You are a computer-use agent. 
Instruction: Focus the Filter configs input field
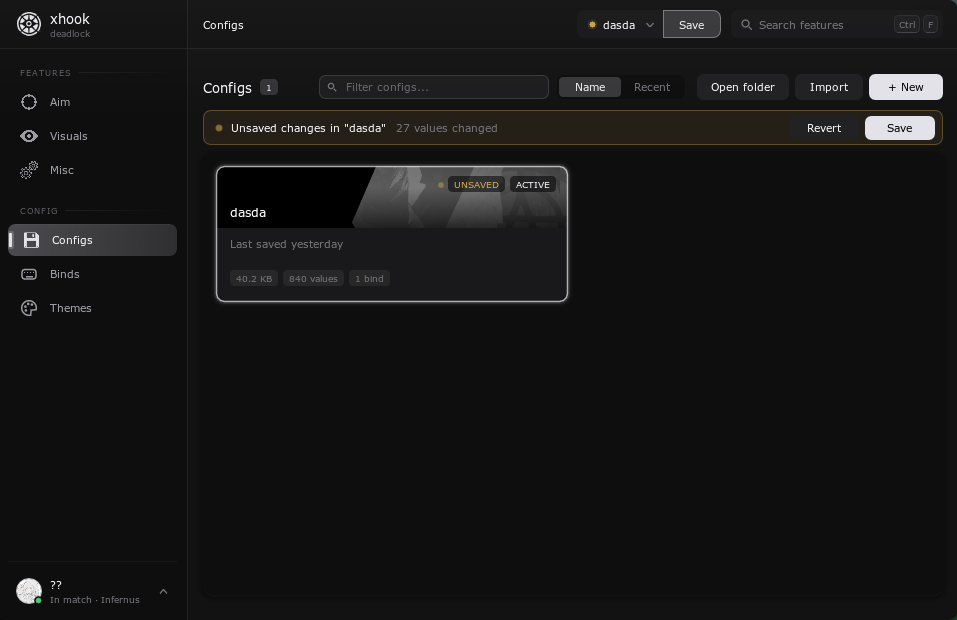(x=433, y=87)
